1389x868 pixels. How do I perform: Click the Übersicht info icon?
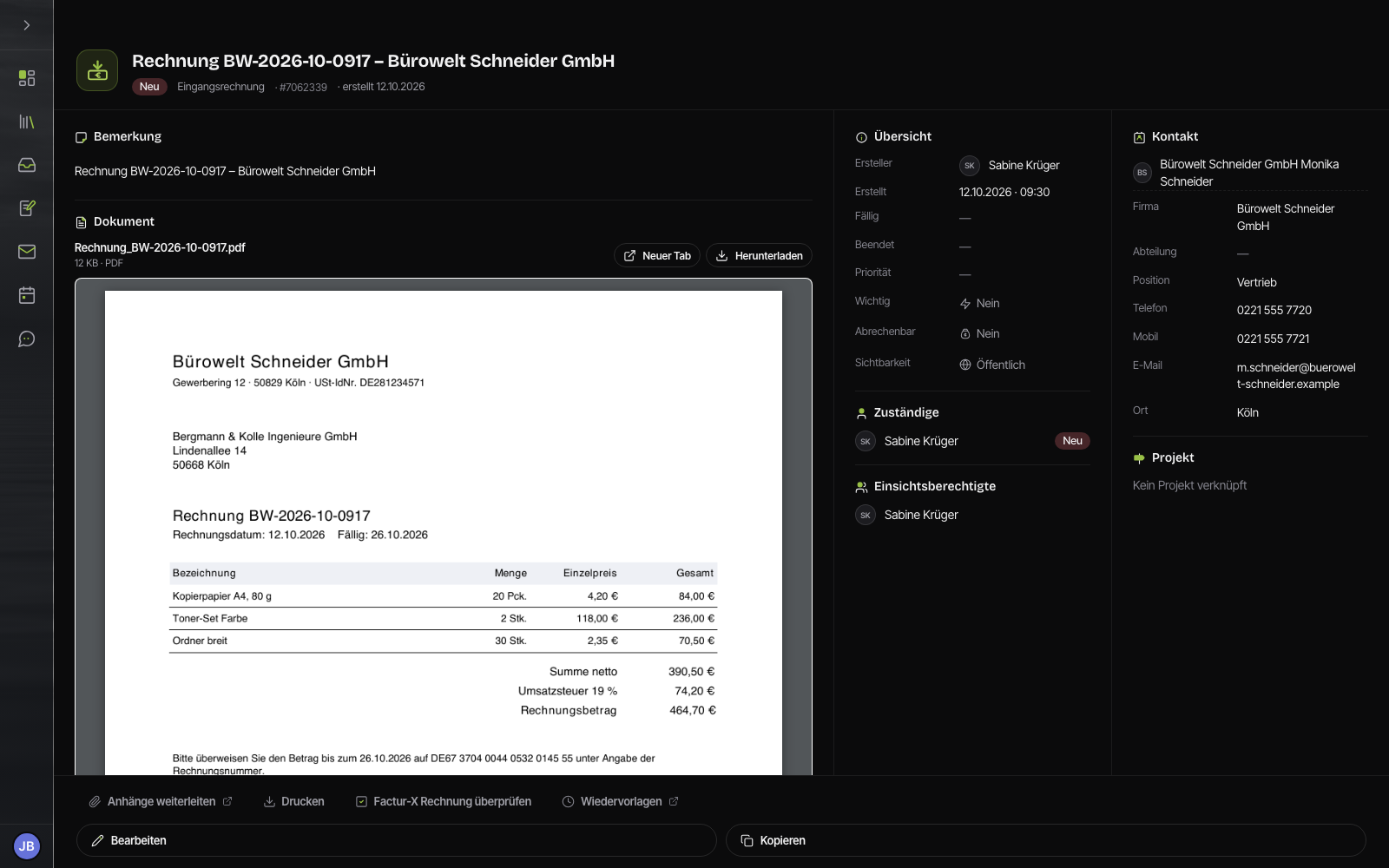[x=861, y=137]
